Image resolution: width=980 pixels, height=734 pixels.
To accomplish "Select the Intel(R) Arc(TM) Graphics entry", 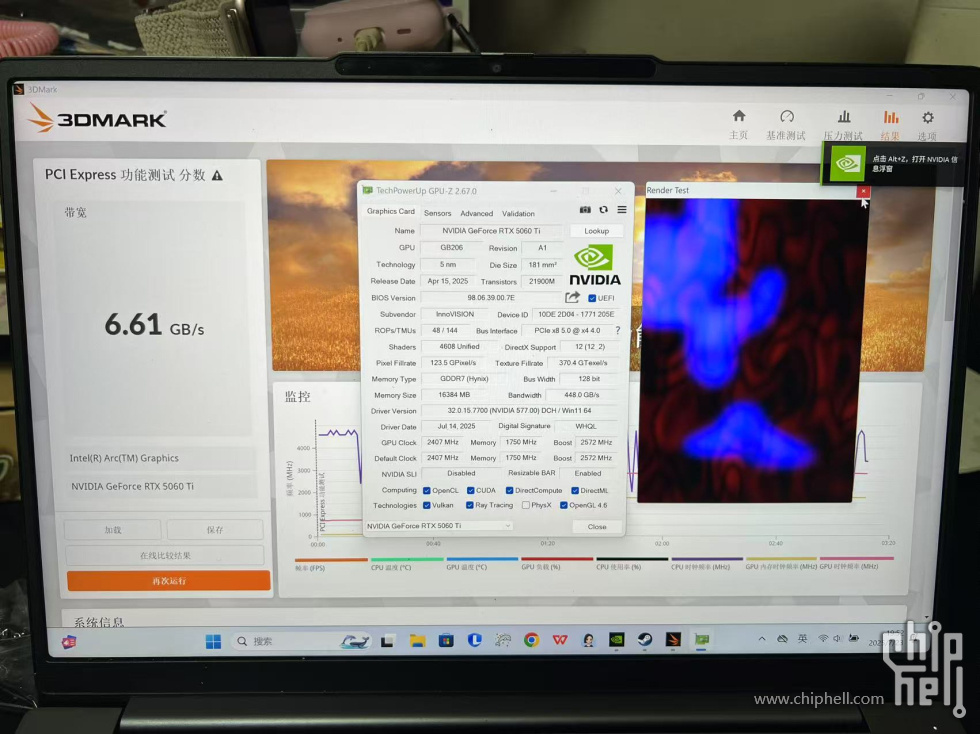I will tap(161, 458).
